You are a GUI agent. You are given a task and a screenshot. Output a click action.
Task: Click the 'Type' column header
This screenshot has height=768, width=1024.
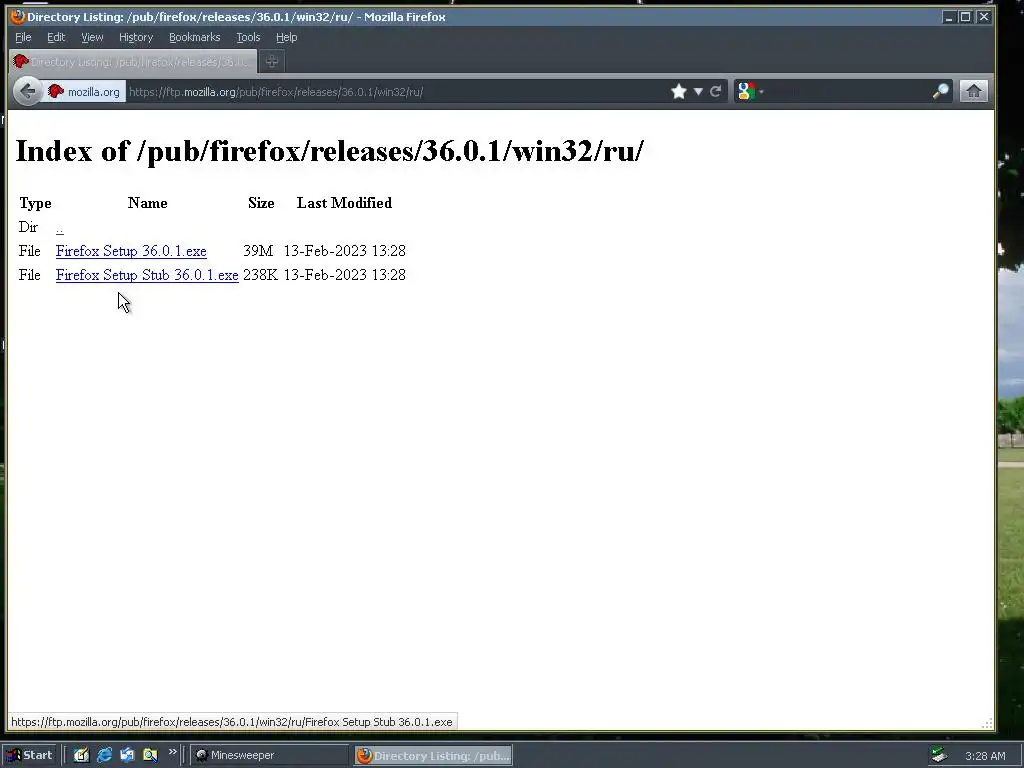point(35,203)
